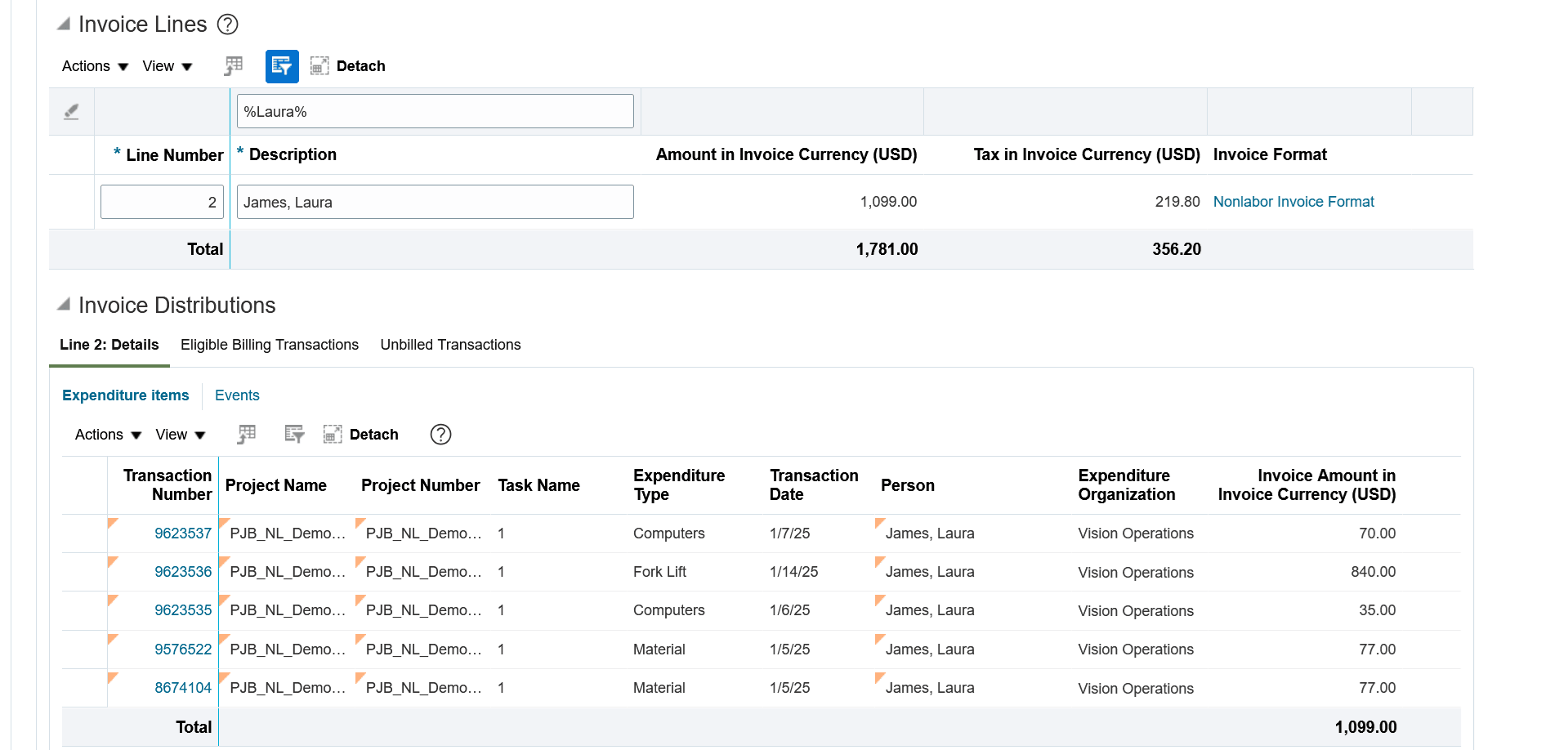Sort by Person column header

click(908, 485)
